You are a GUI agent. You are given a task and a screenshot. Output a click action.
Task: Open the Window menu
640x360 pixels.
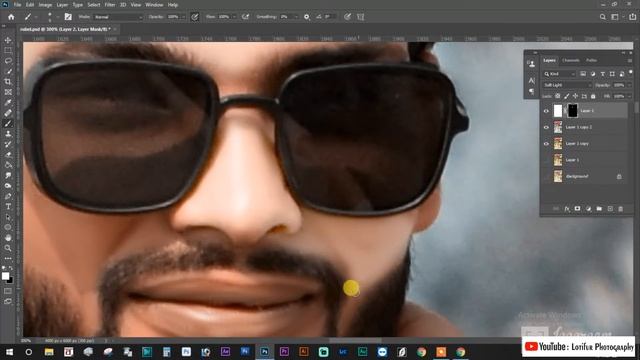tap(154, 5)
